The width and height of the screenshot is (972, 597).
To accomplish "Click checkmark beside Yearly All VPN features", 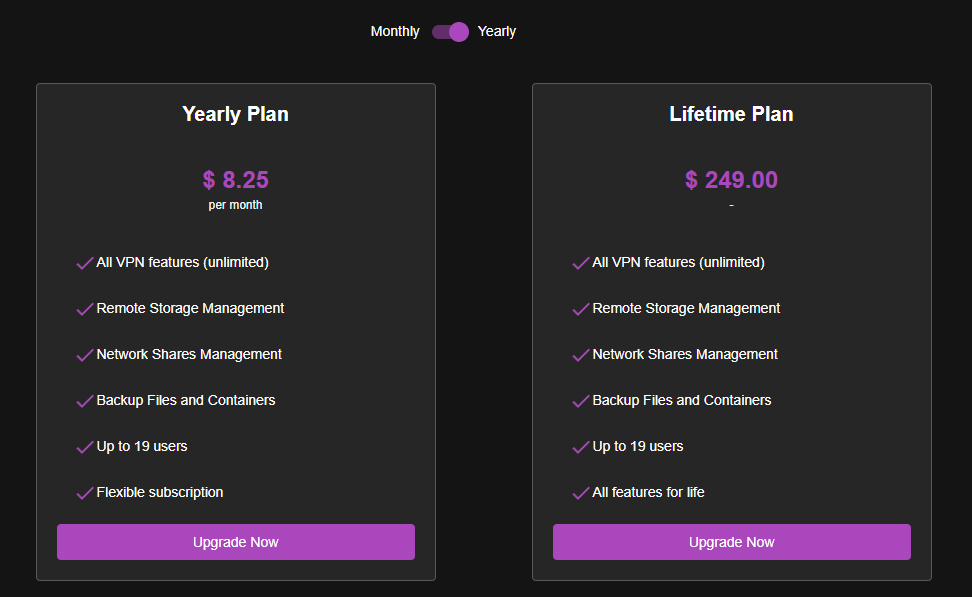I will click(x=85, y=264).
